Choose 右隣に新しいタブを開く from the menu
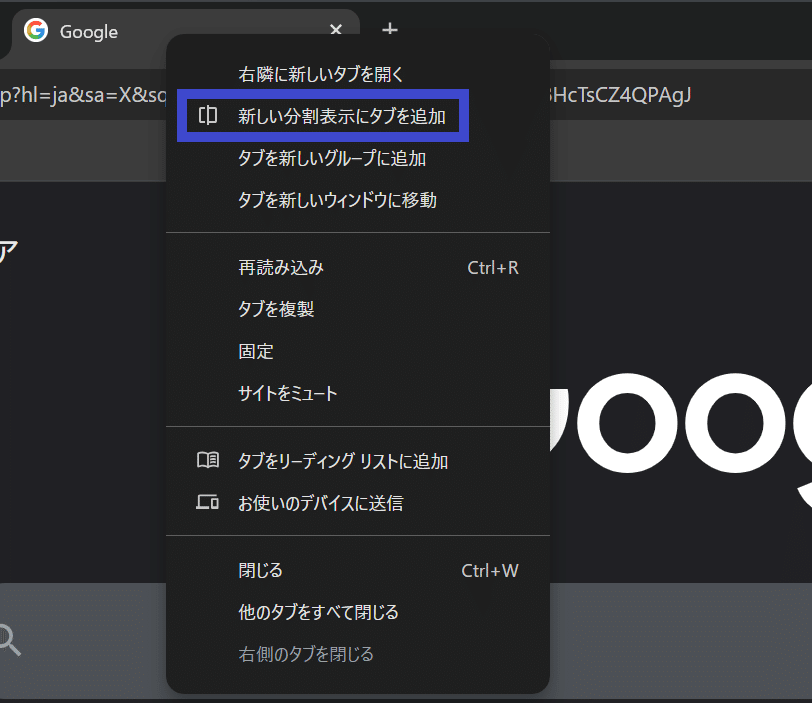Image resolution: width=812 pixels, height=703 pixels. coord(320,73)
